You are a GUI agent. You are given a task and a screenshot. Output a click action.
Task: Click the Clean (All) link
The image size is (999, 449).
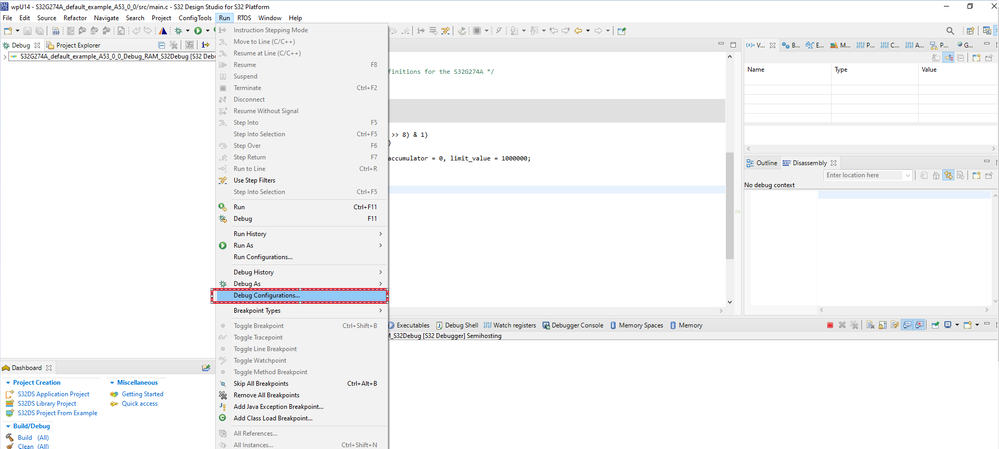tap(33, 446)
